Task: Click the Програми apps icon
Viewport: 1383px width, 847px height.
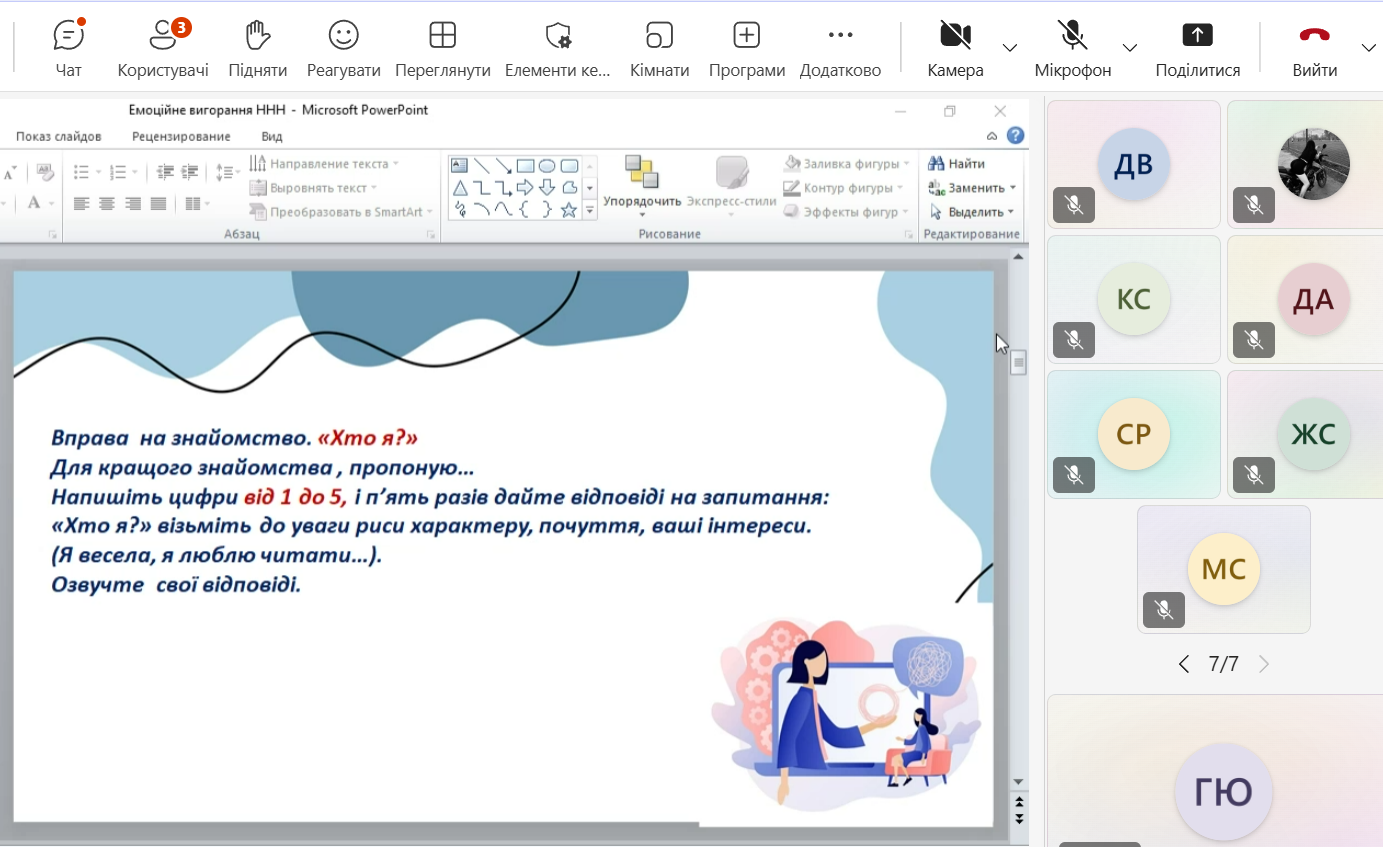Action: [x=746, y=49]
